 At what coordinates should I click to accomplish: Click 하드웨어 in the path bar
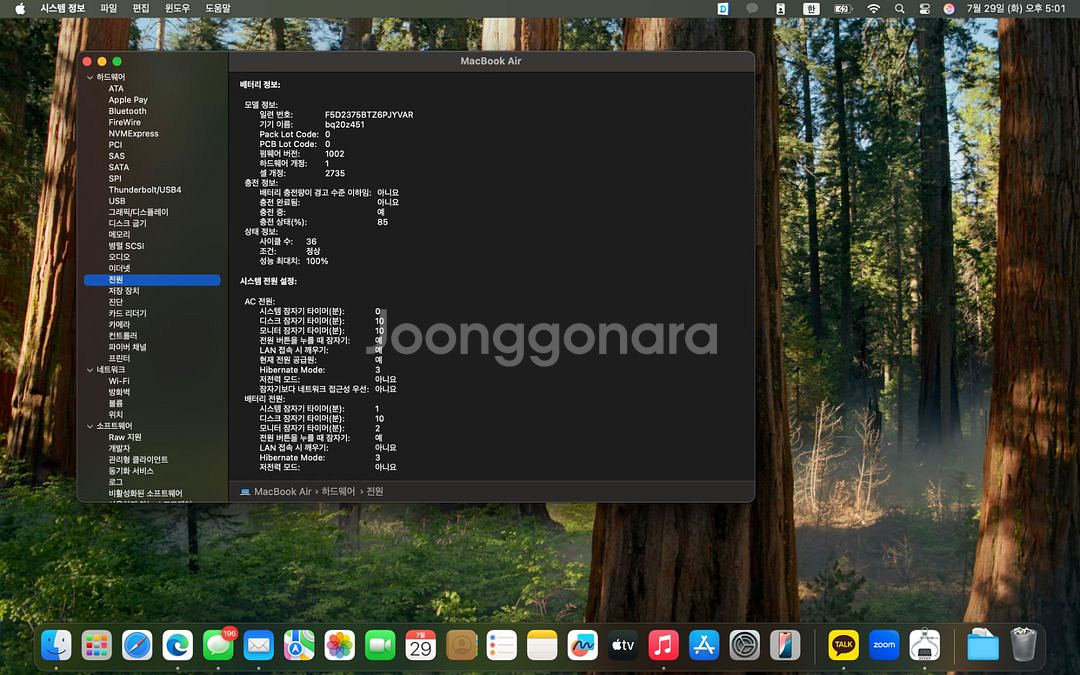338,492
